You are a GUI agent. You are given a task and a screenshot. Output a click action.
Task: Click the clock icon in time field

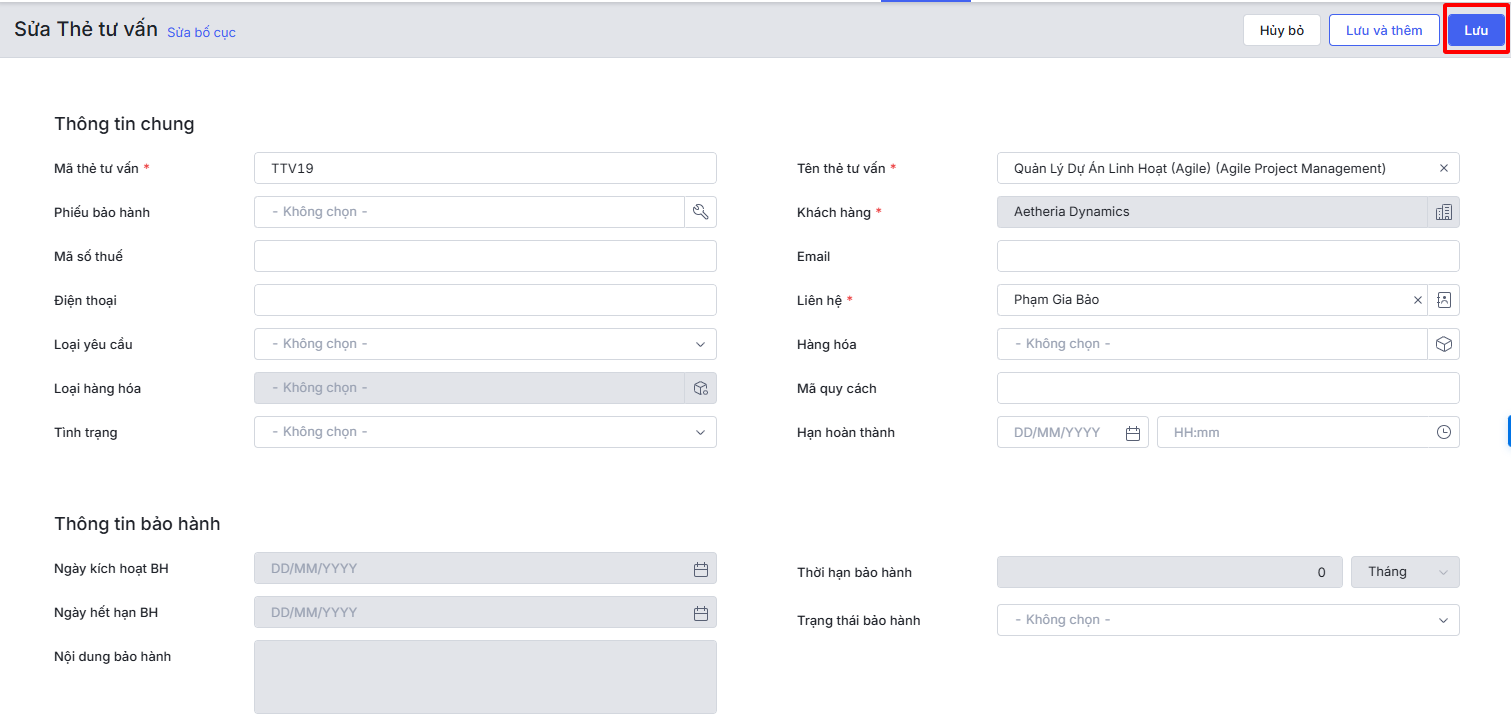click(1443, 433)
